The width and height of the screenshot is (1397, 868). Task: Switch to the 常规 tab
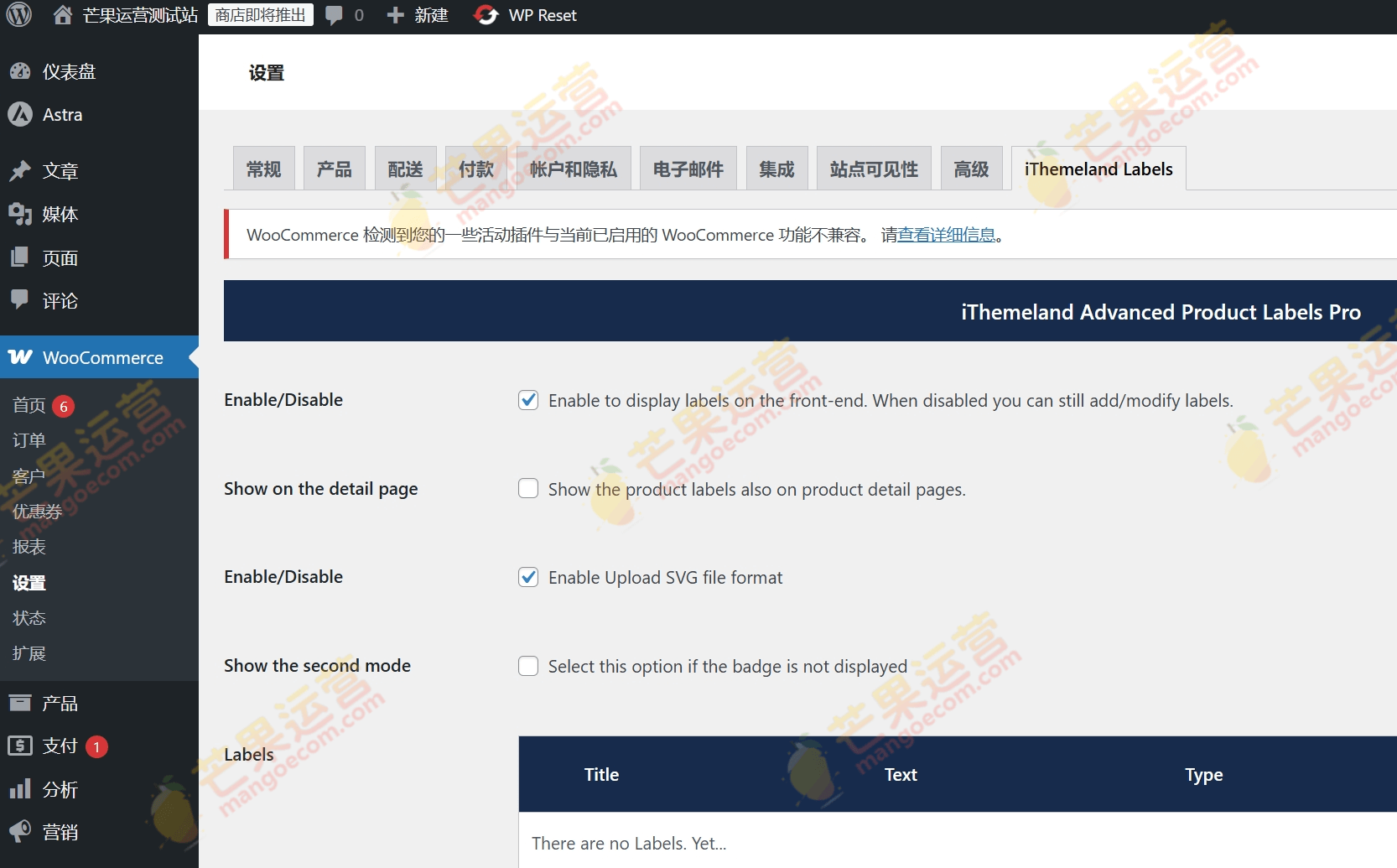(x=264, y=169)
